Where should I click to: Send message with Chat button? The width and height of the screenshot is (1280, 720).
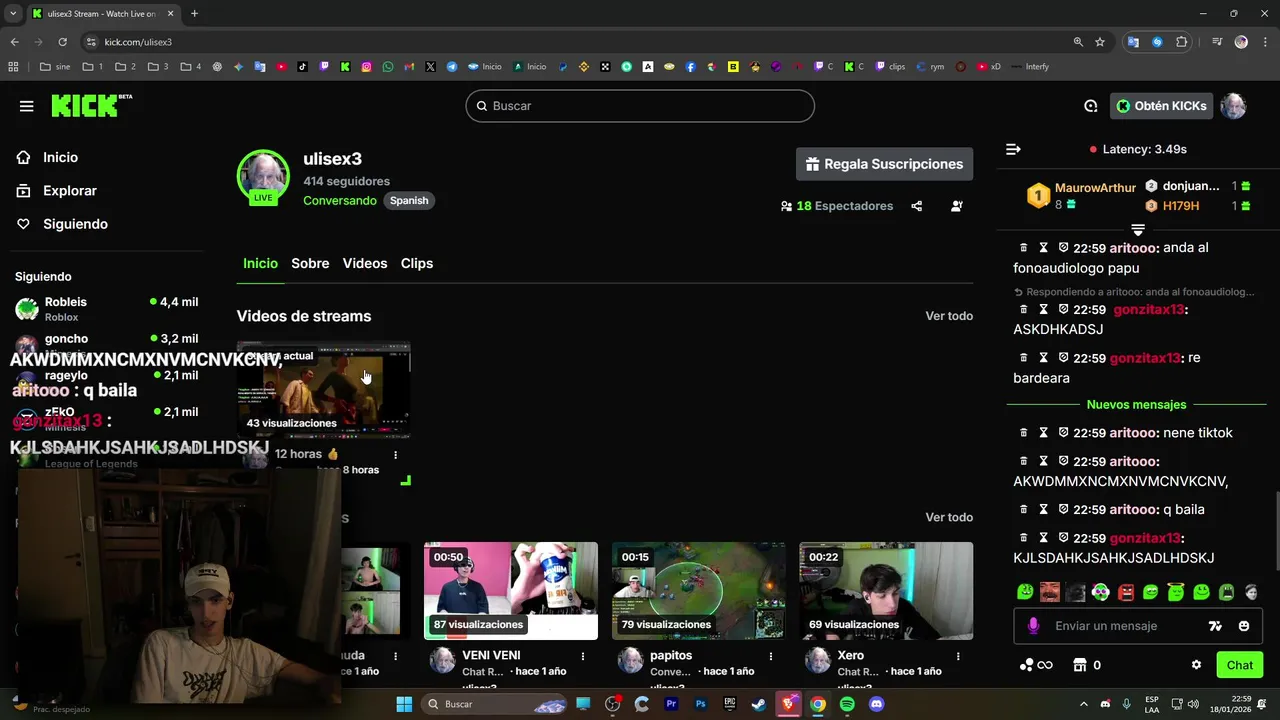pyautogui.click(x=1239, y=665)
